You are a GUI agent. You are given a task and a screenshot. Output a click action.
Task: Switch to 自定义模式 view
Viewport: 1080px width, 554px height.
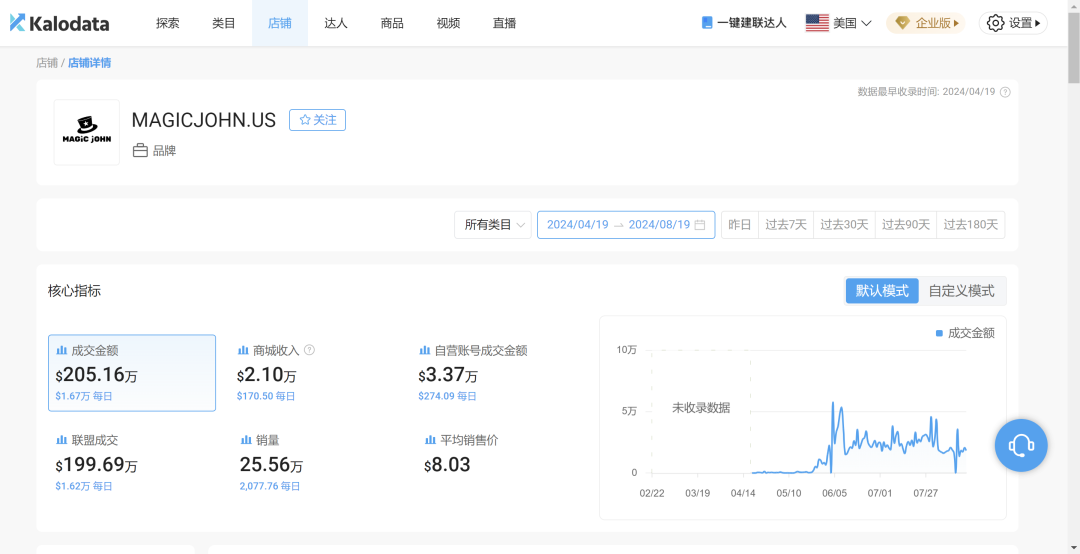(962, 291)
